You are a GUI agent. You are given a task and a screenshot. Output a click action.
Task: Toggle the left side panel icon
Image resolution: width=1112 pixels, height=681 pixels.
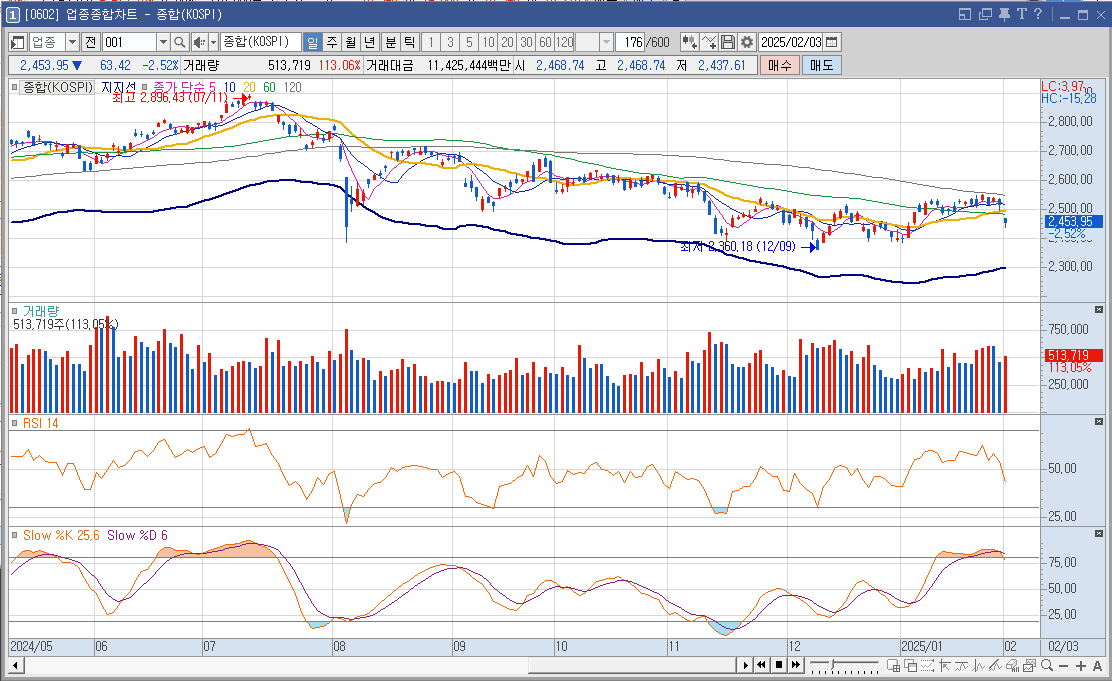[x=18, y=43]
